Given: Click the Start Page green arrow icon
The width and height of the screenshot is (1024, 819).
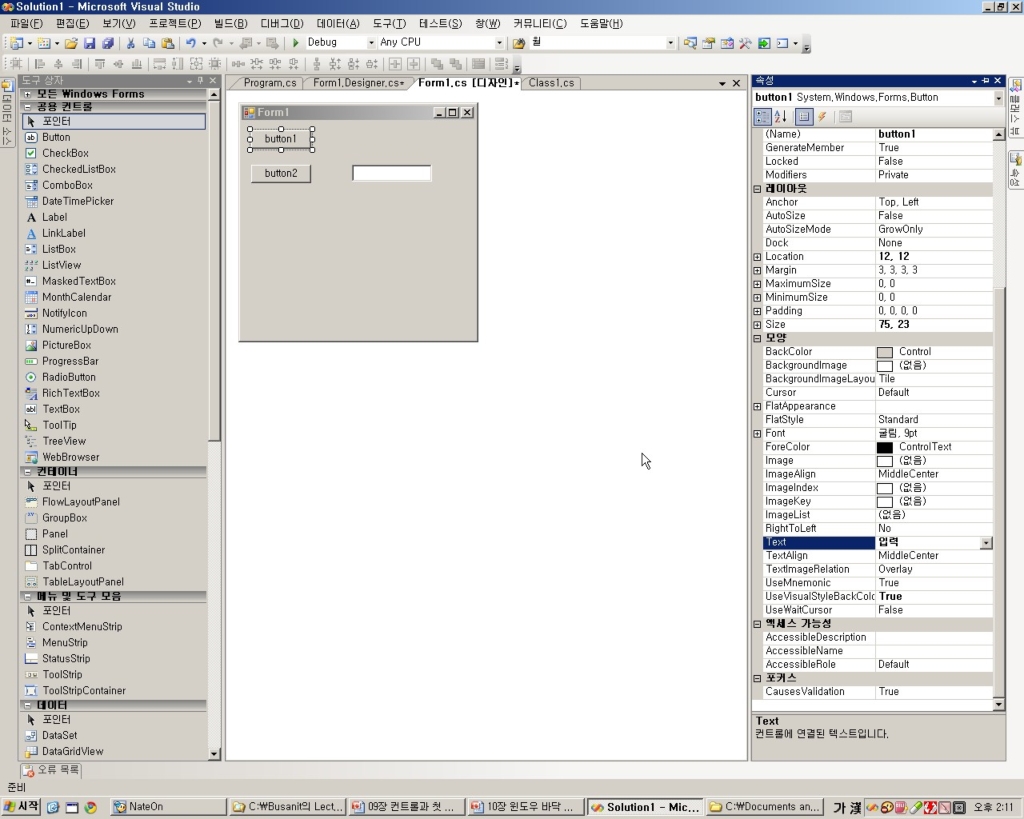Looking at the screenshot, I should [x=763, y=43].
